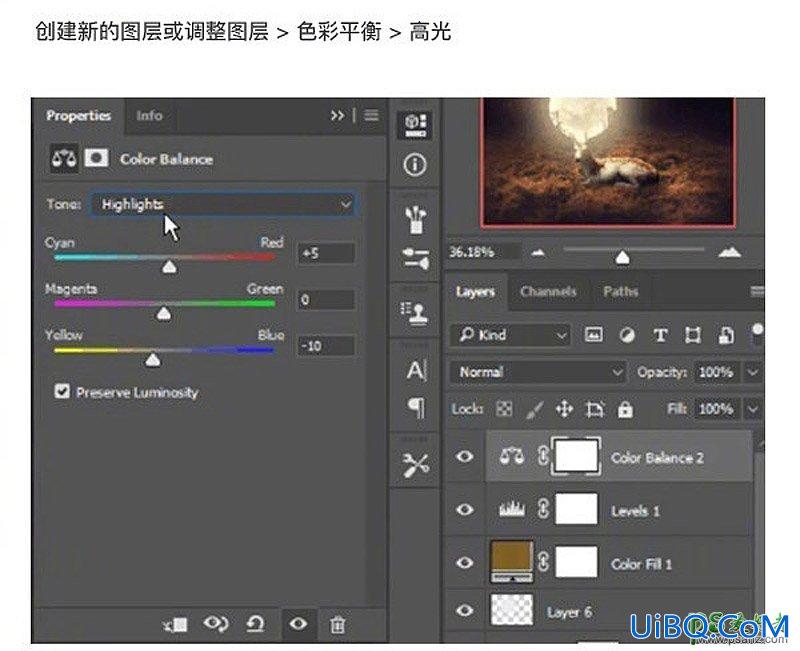Click reset adjustment defaults icon
The image size is (800, 651).
[256, 623]
